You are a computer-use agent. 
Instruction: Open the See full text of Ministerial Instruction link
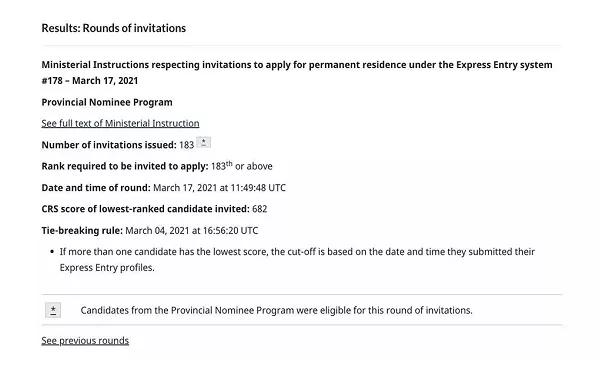(120, 123)
